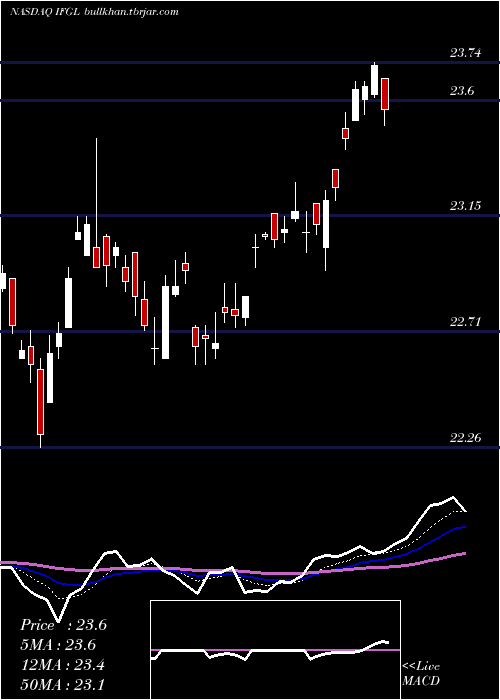This screenshot has width=500, height=700.
Task: Click the NASDAQ IFGL bullkhan.tbrjar.com title text
Action: click(94, 12)
